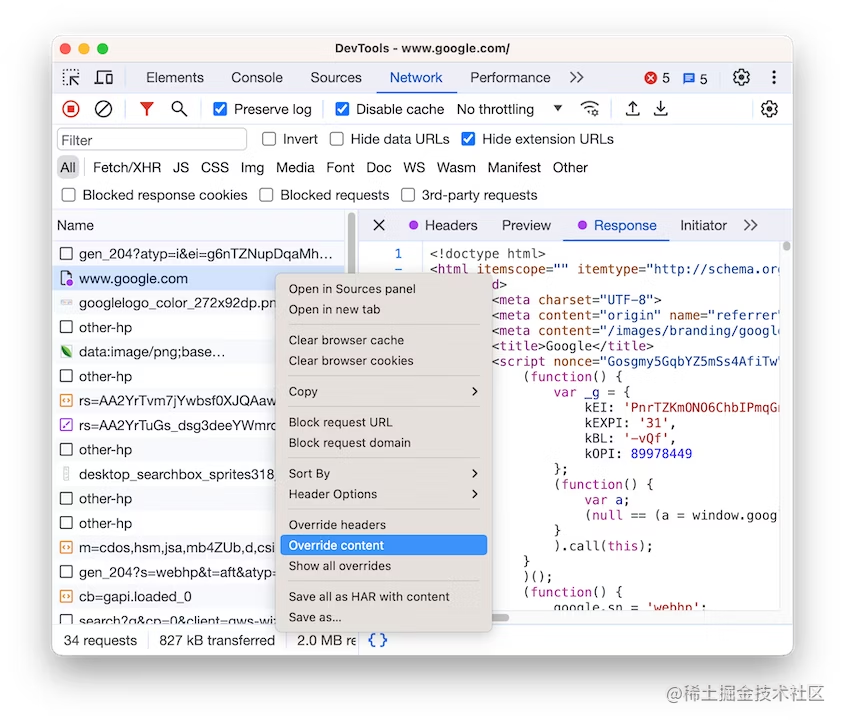Click script icon beside m=cdos,hsm request
The height and width of the screenshot is (724, 845).
[66, 548]
